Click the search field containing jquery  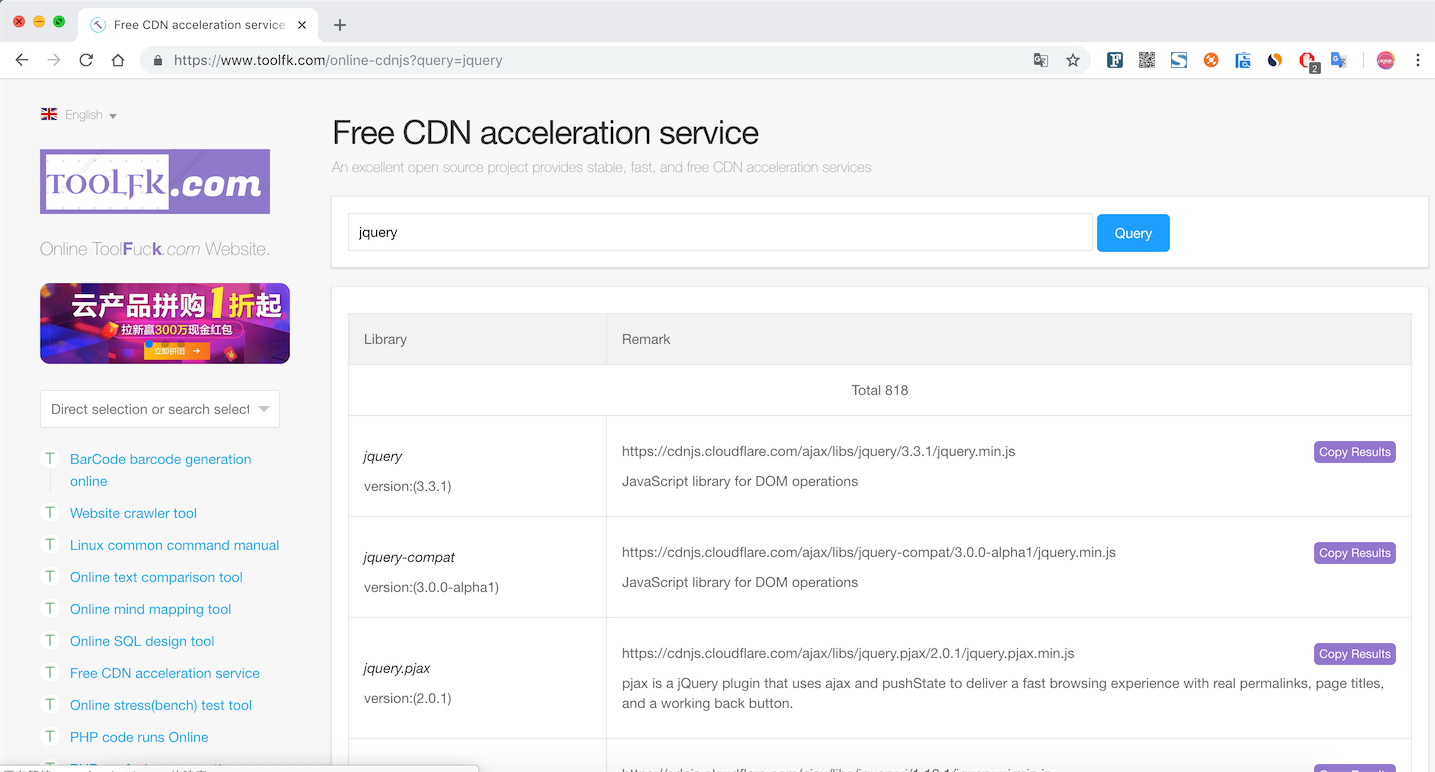(720, 233)
